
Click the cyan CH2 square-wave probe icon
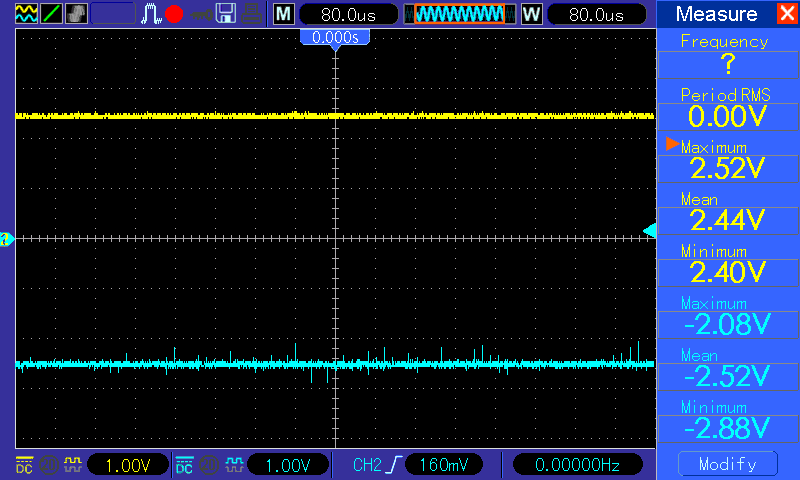(234, 465)
